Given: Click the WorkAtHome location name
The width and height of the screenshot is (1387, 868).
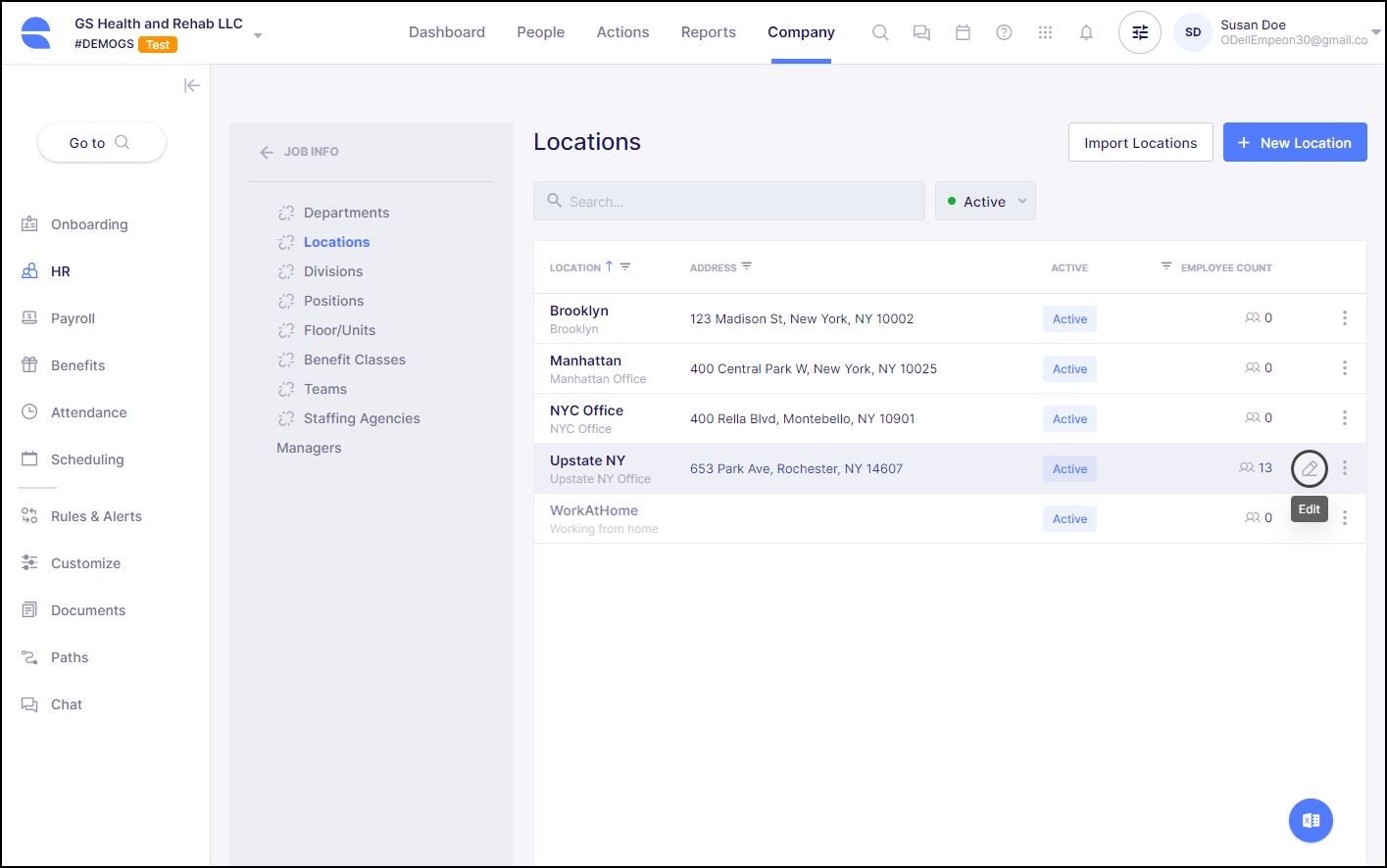Looking at the screenshot, I should point(594,510).
